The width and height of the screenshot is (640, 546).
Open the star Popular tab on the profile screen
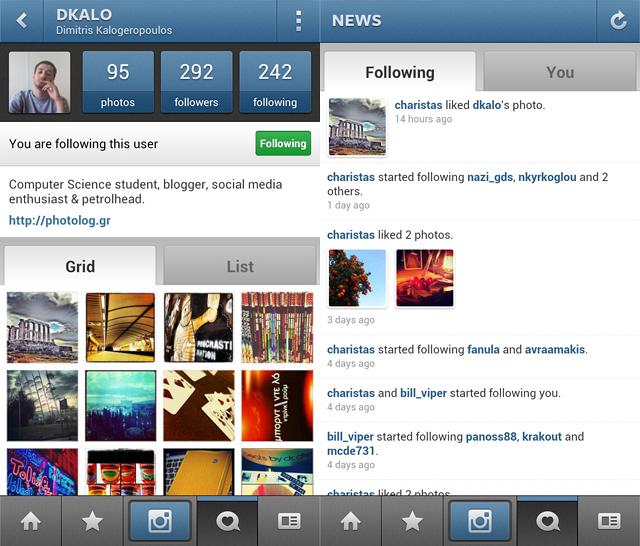[x=92, y=522]
